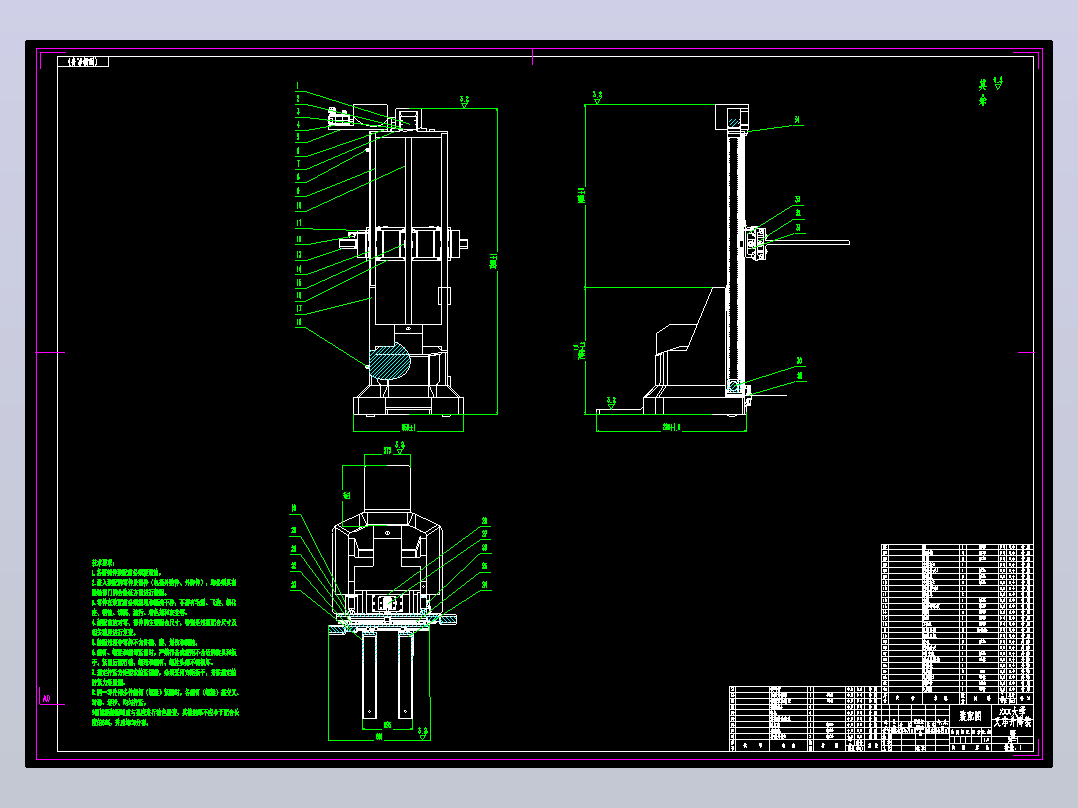The height and width of the screenshot is (808, 1078).
Task: Click the roughness symbol beside the '其余' note
Action: coord(998,83)
